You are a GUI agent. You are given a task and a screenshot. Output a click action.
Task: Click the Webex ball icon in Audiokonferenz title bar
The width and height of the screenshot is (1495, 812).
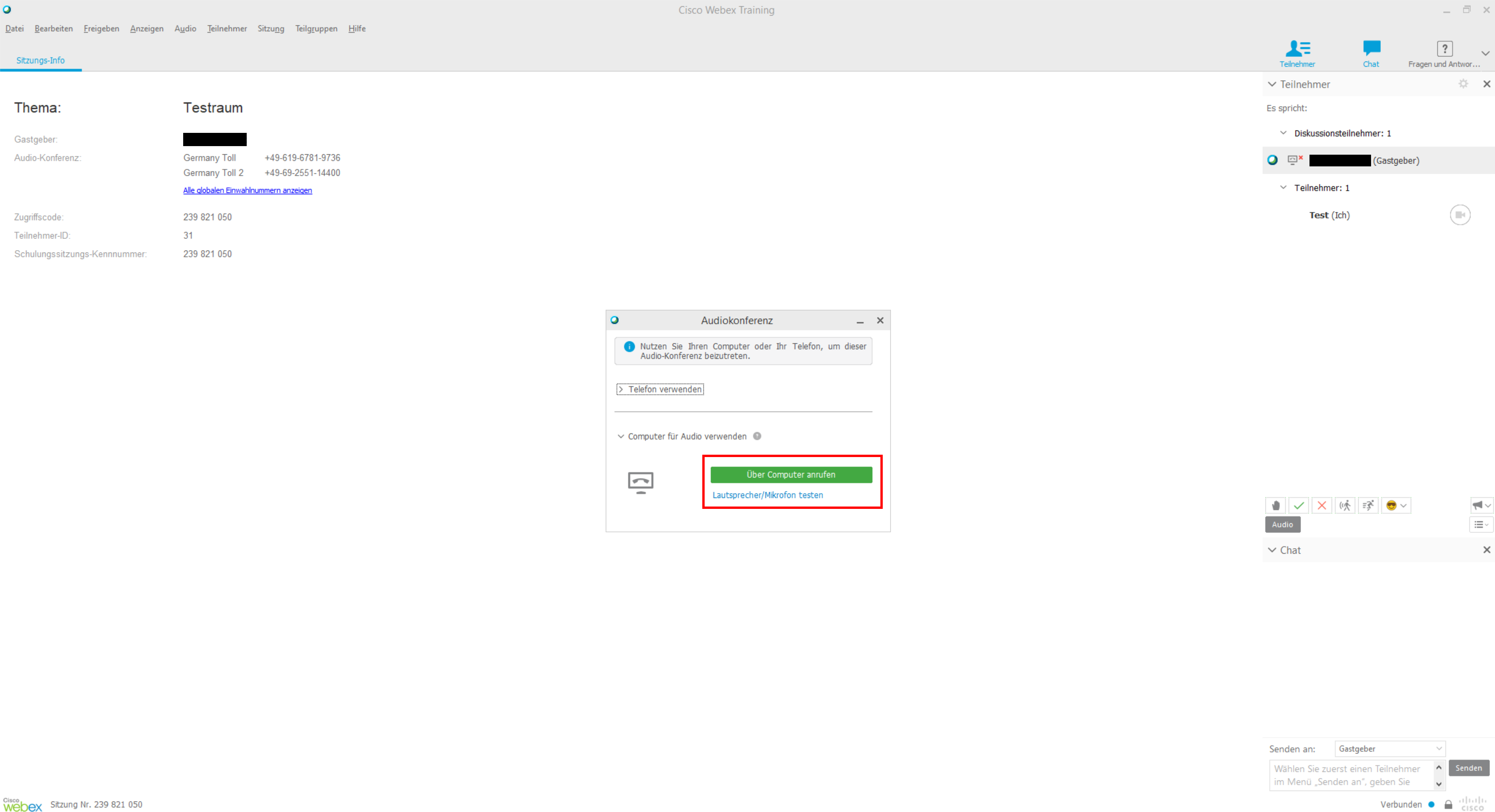(615, 320)
